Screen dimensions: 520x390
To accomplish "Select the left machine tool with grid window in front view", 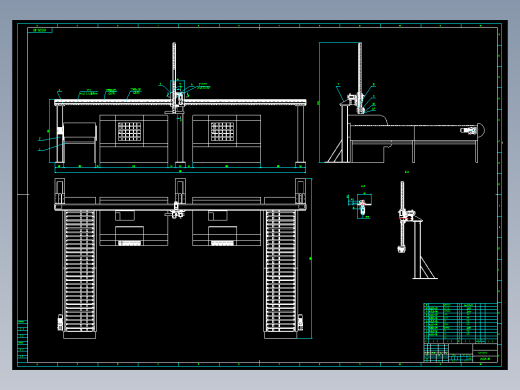I will click(x=133, y=139).
